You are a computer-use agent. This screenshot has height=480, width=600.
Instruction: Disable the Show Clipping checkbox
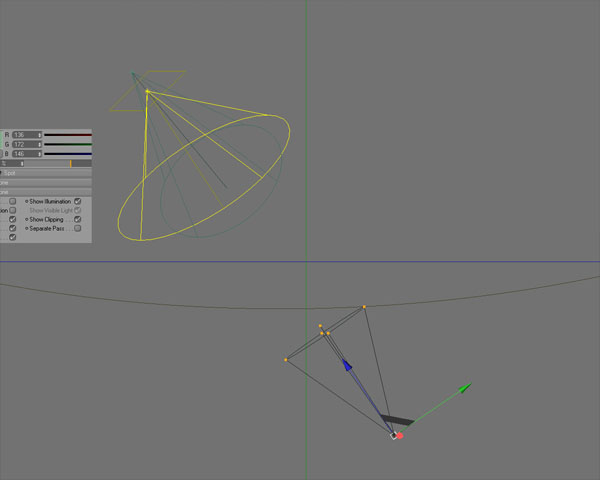click(x=78, y=219)
